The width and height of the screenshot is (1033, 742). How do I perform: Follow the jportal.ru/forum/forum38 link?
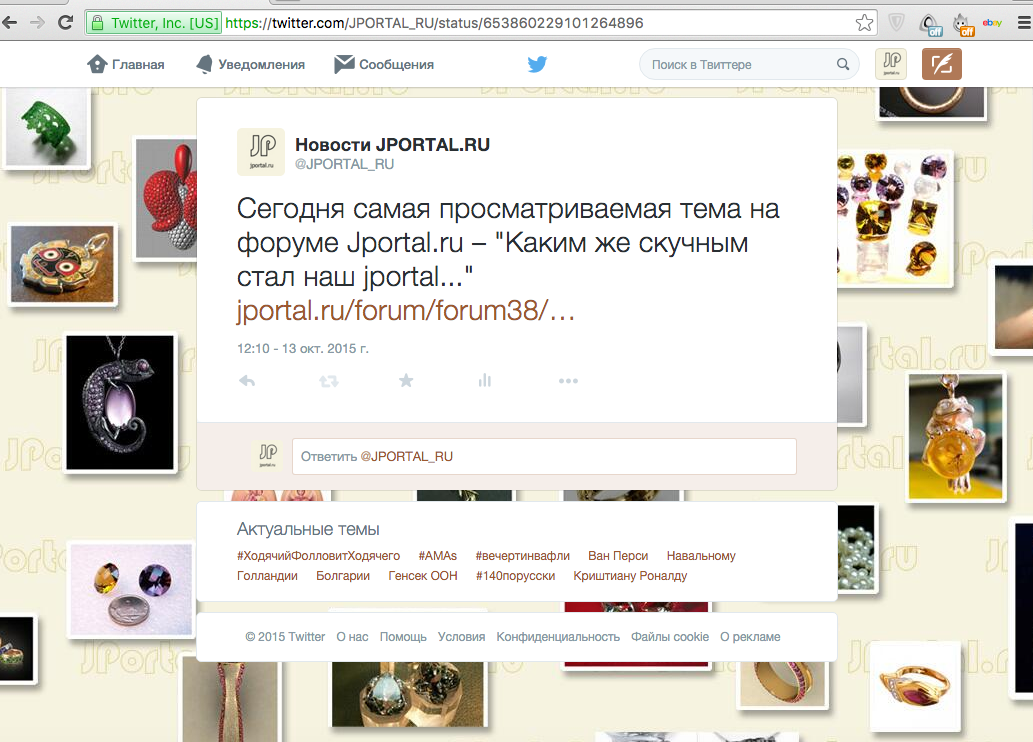406,311
